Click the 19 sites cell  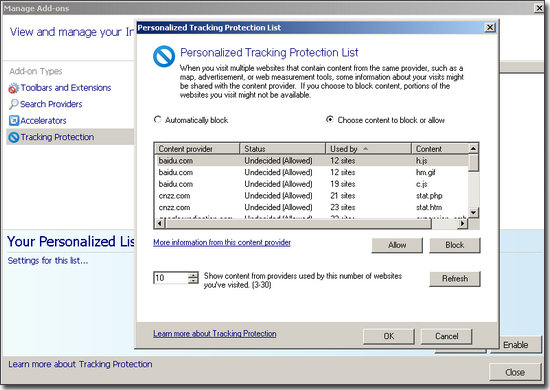(x=343, y=184)
